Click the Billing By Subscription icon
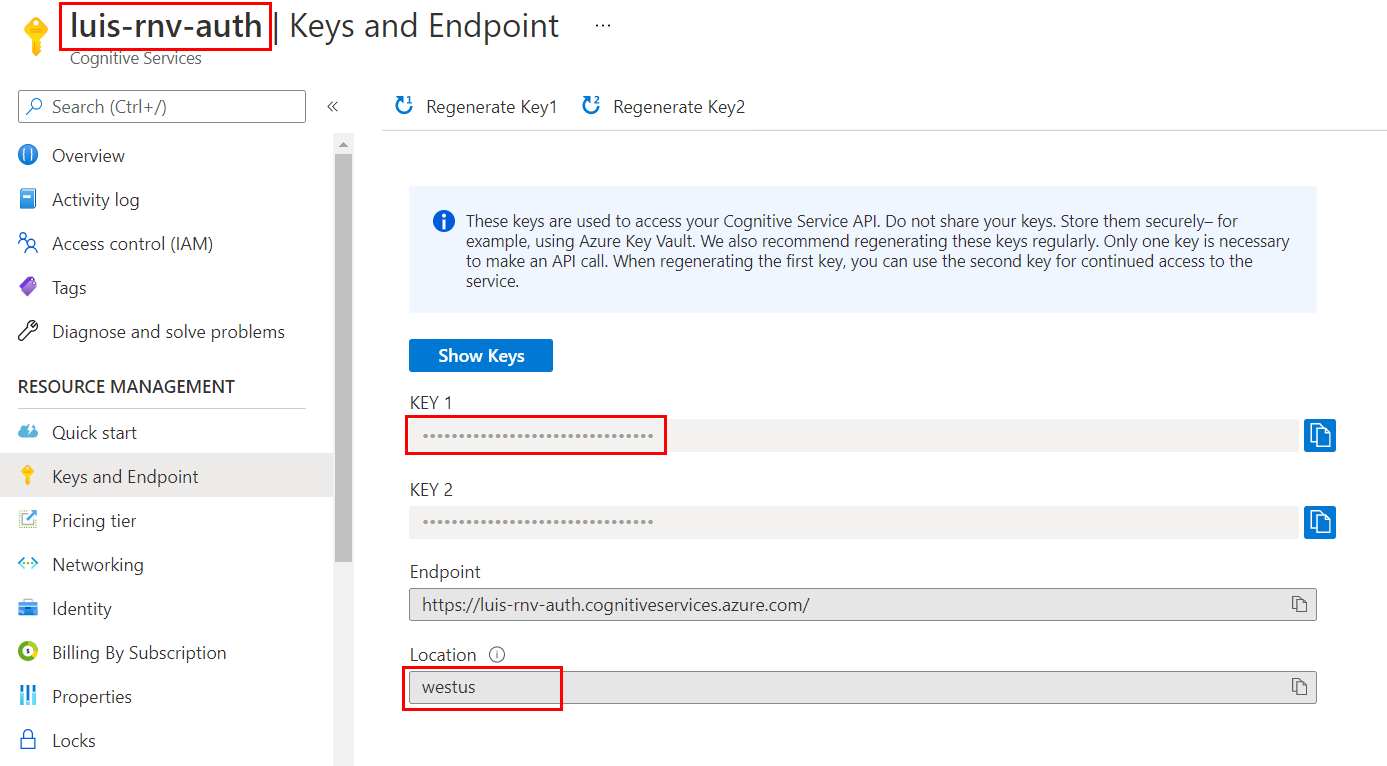This screenshot has width=1387, height=766. coord(28,652)
